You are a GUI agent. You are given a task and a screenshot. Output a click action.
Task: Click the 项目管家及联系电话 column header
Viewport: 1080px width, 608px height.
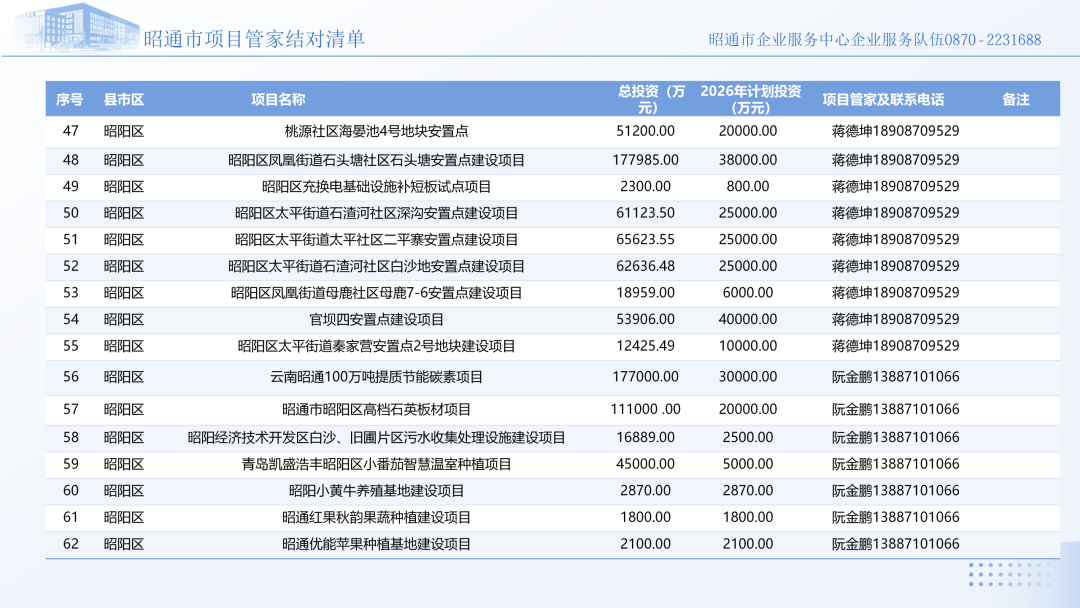coord(883,100)
